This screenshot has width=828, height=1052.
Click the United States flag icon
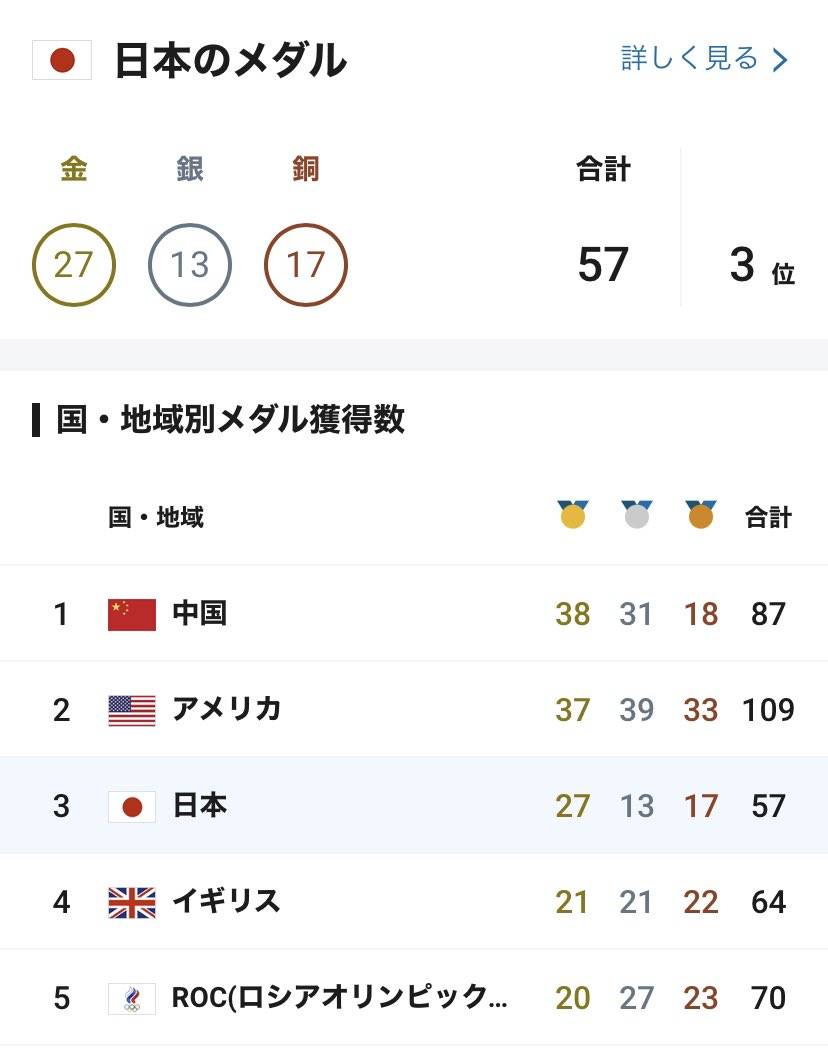(x=132, y=710)
